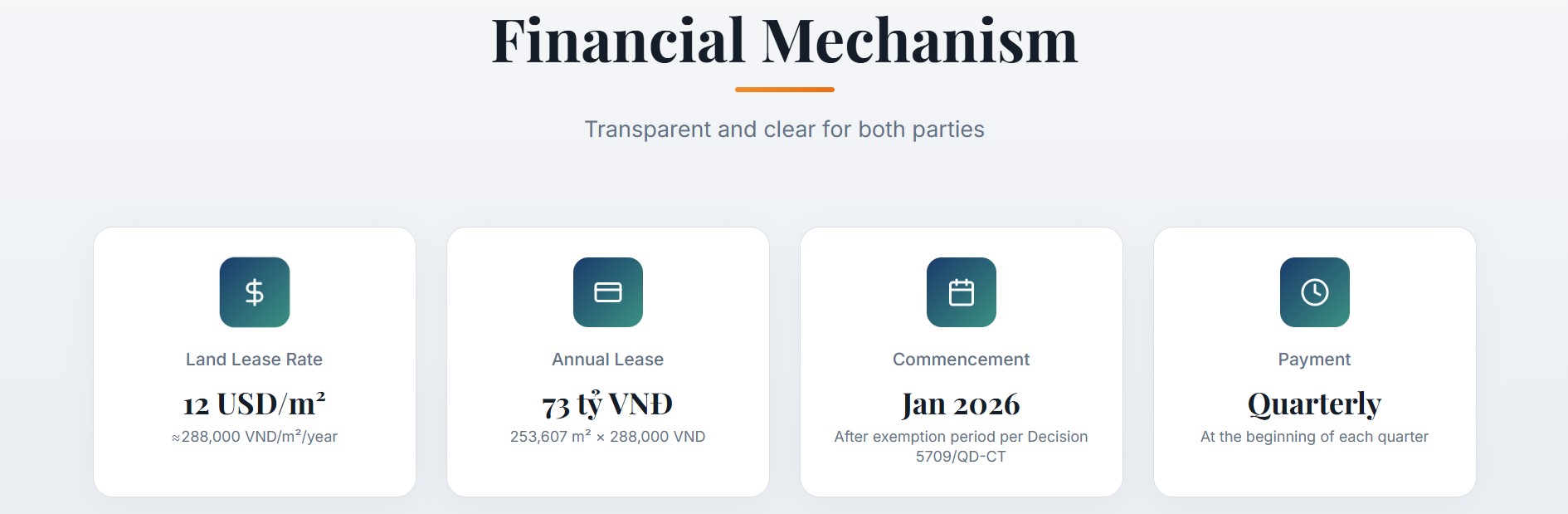Click the subtitle 'Transparent and clear for both parties'
This screenshot has width=1568, height=514.
click(784, 130)
